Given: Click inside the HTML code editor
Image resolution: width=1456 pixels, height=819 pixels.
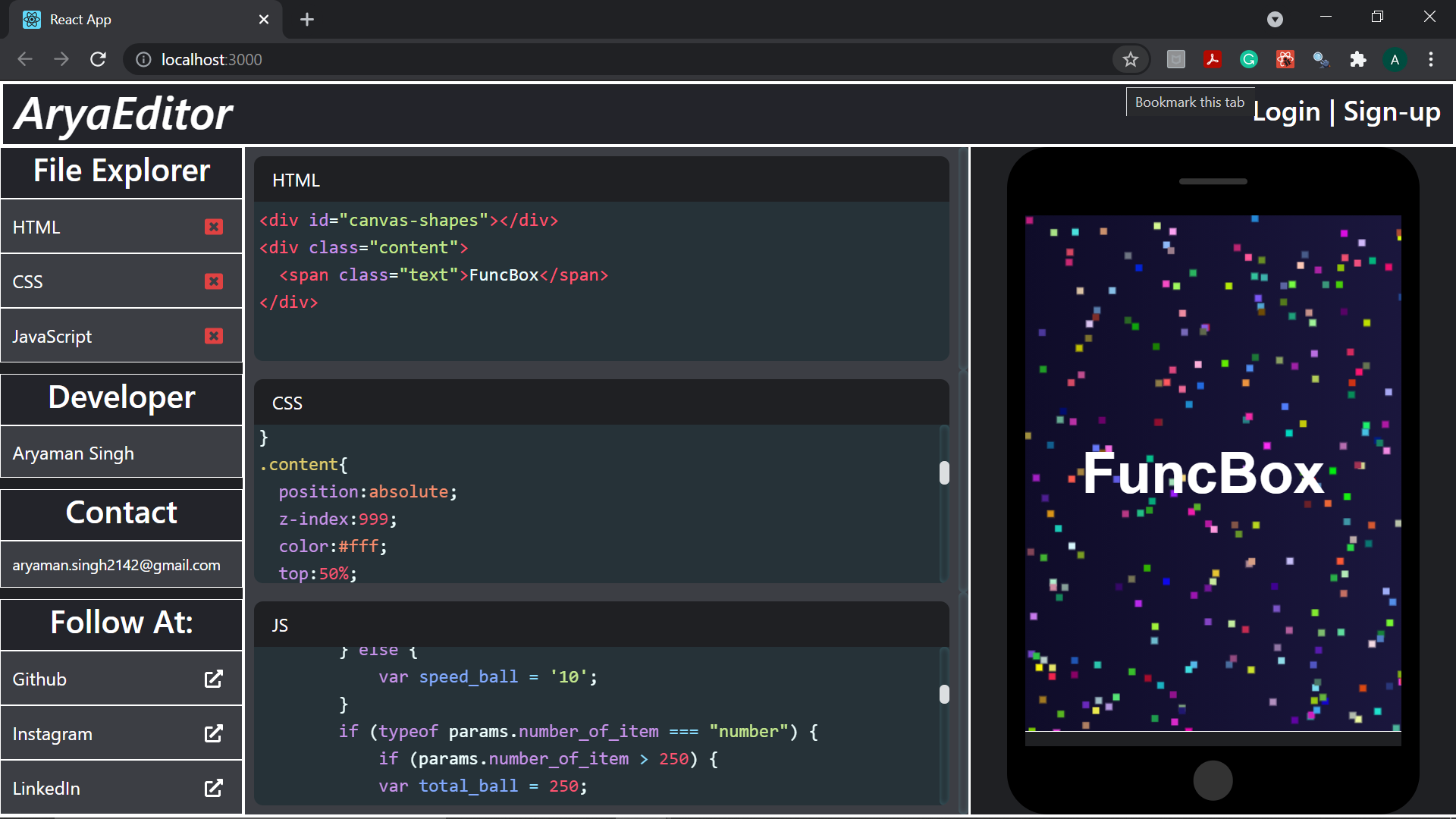Looking at the screenshot, I should click(601, 281).
